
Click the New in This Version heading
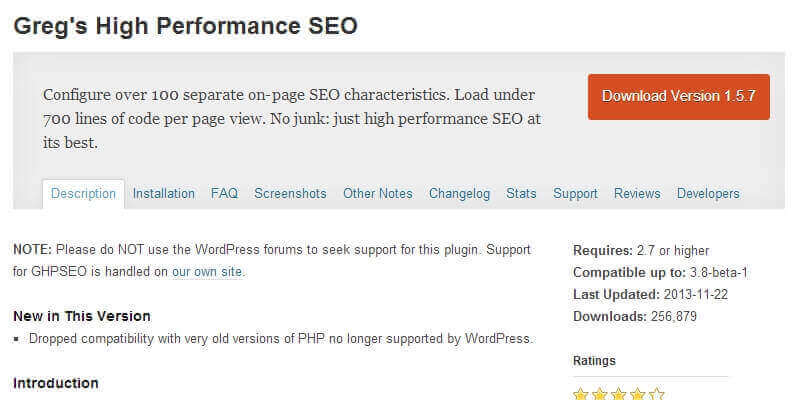tap(82, 316)
